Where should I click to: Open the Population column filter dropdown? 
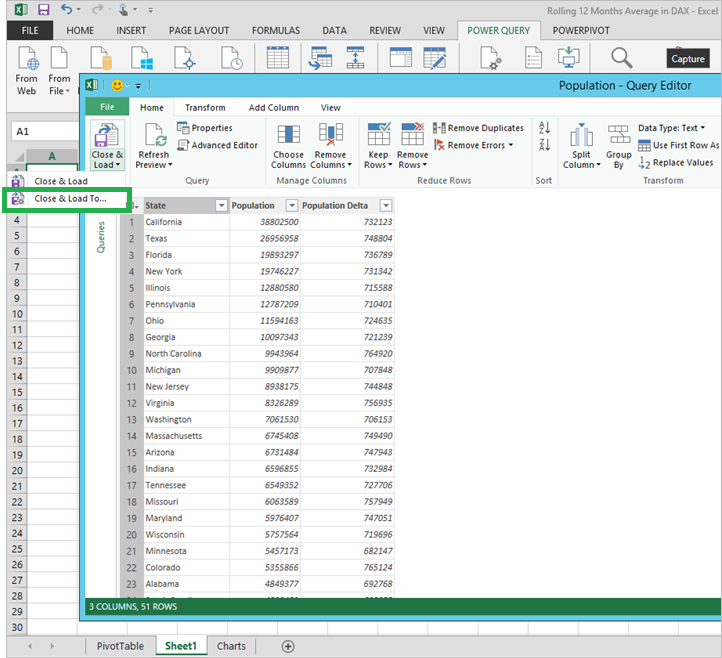(x=290, y=205)
